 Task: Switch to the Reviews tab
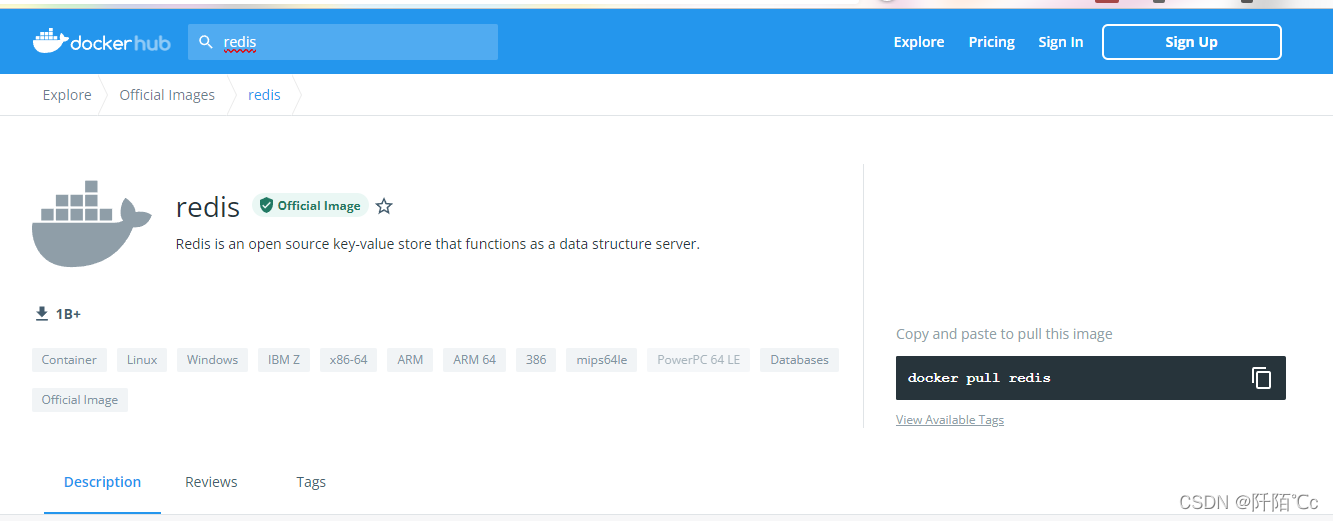[x=211, y=482]
